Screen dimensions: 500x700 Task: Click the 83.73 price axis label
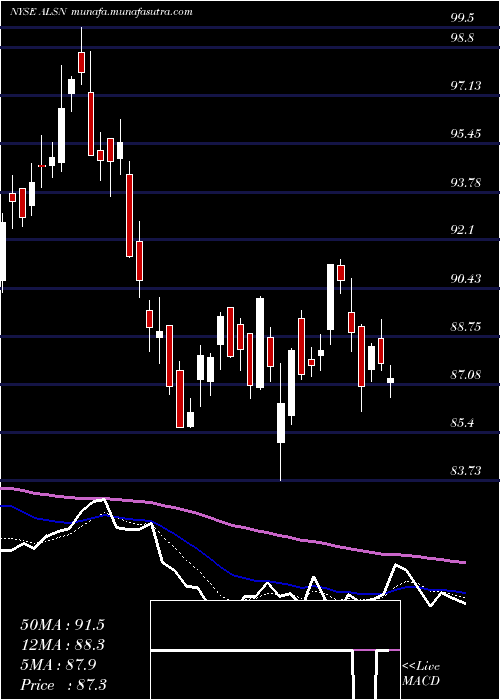coord(466,470)
